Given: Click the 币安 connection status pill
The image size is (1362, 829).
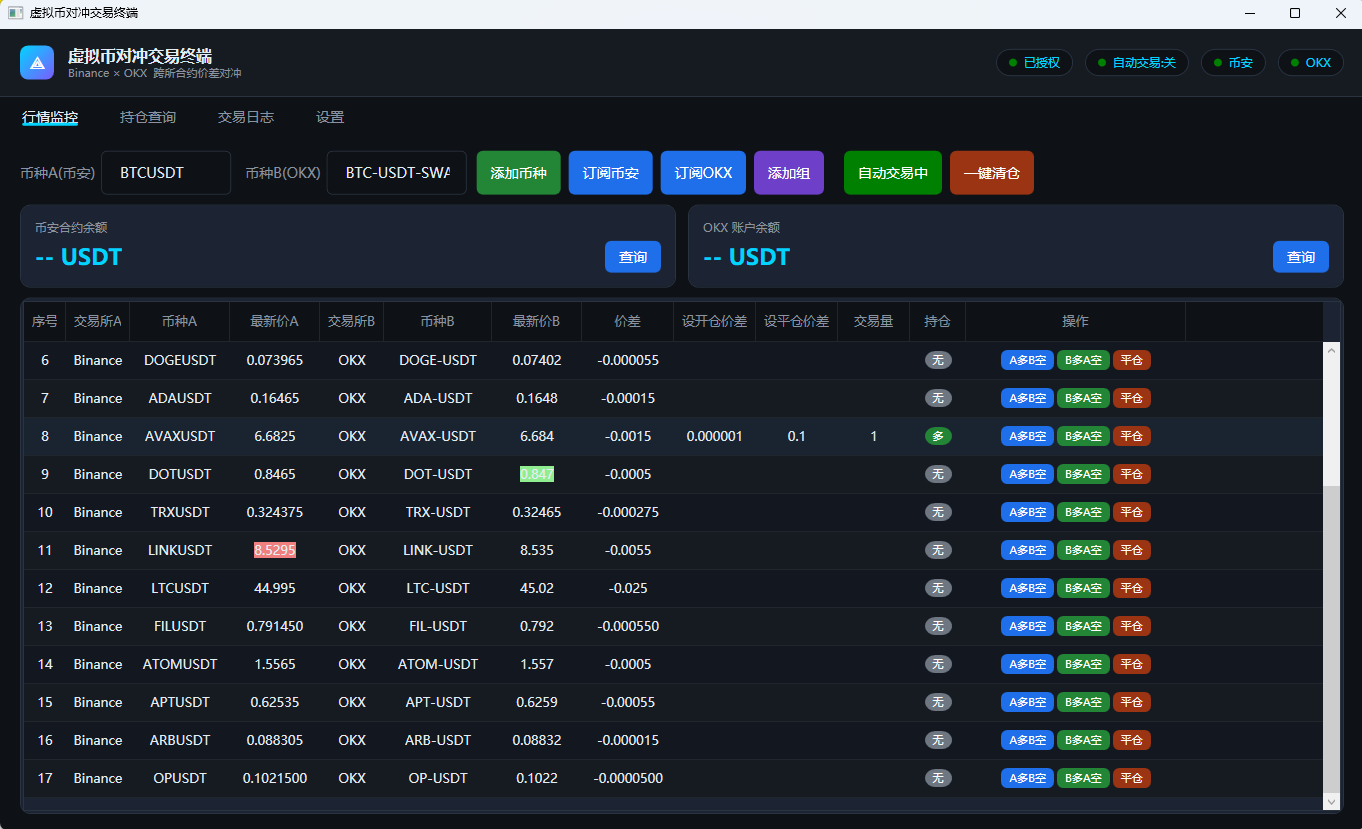Looking at the screenshot, I should click(x=1233, y=63).
